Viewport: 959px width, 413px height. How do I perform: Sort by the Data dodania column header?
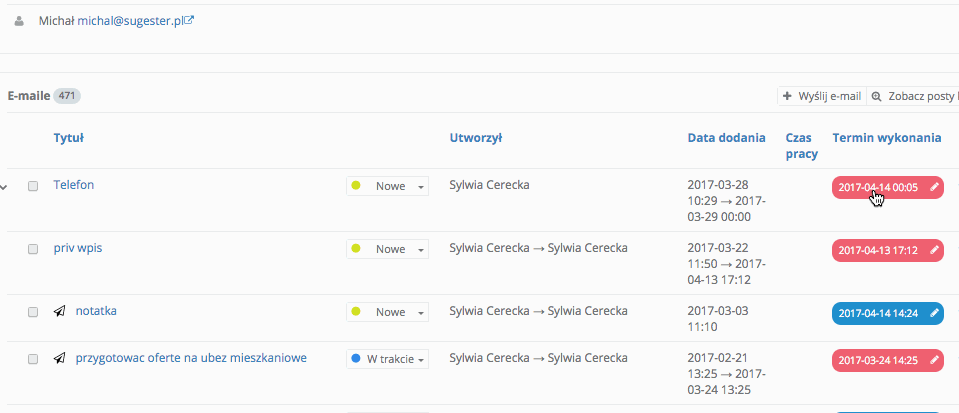tap(726, 138)
